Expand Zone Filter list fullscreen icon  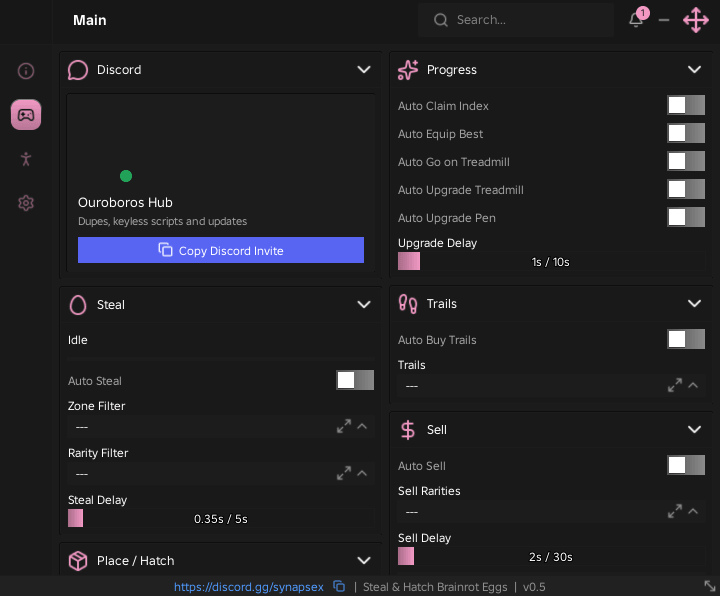343,427
